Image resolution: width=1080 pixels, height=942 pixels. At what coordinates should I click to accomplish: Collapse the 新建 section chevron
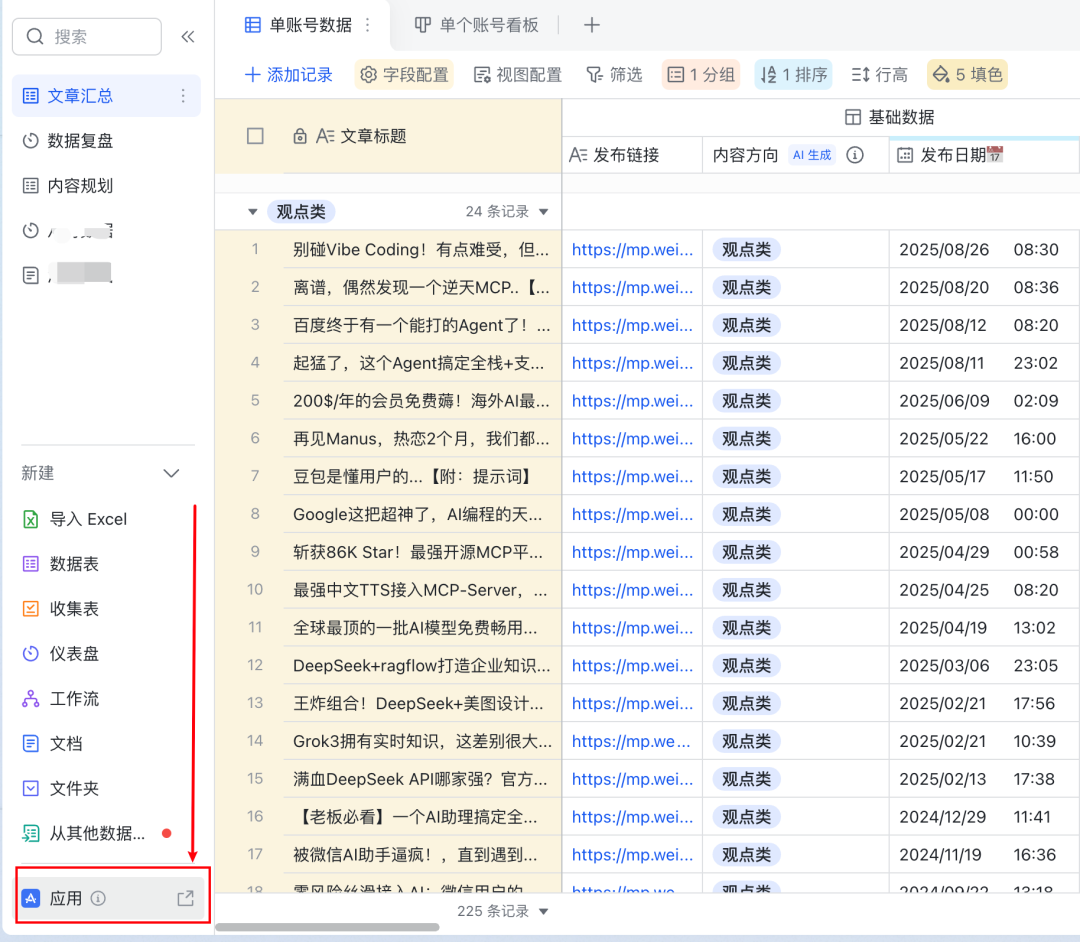click(x=171, y=473)
